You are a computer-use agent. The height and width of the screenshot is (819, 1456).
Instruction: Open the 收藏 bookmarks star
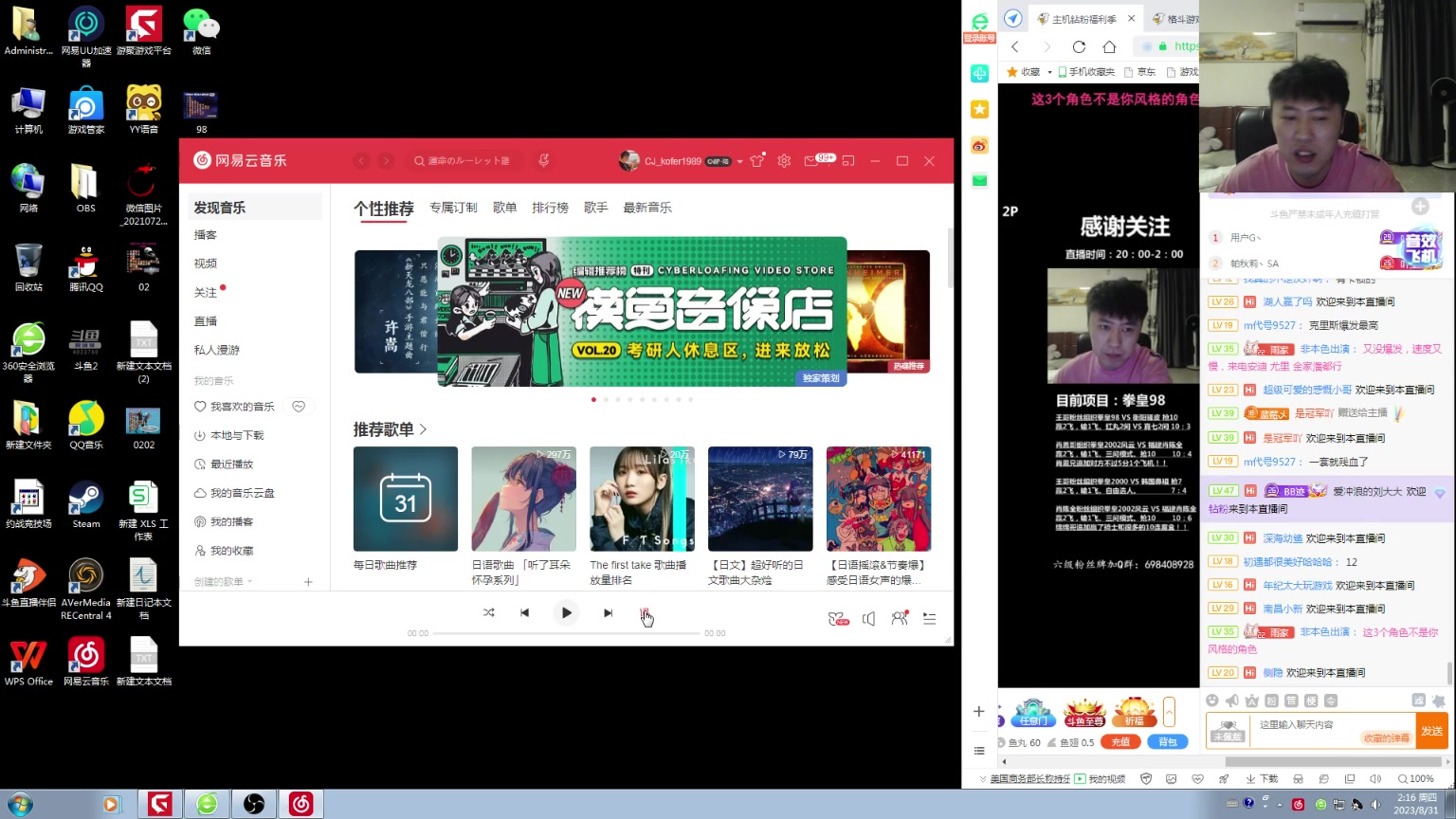[x=1012, y=72]
